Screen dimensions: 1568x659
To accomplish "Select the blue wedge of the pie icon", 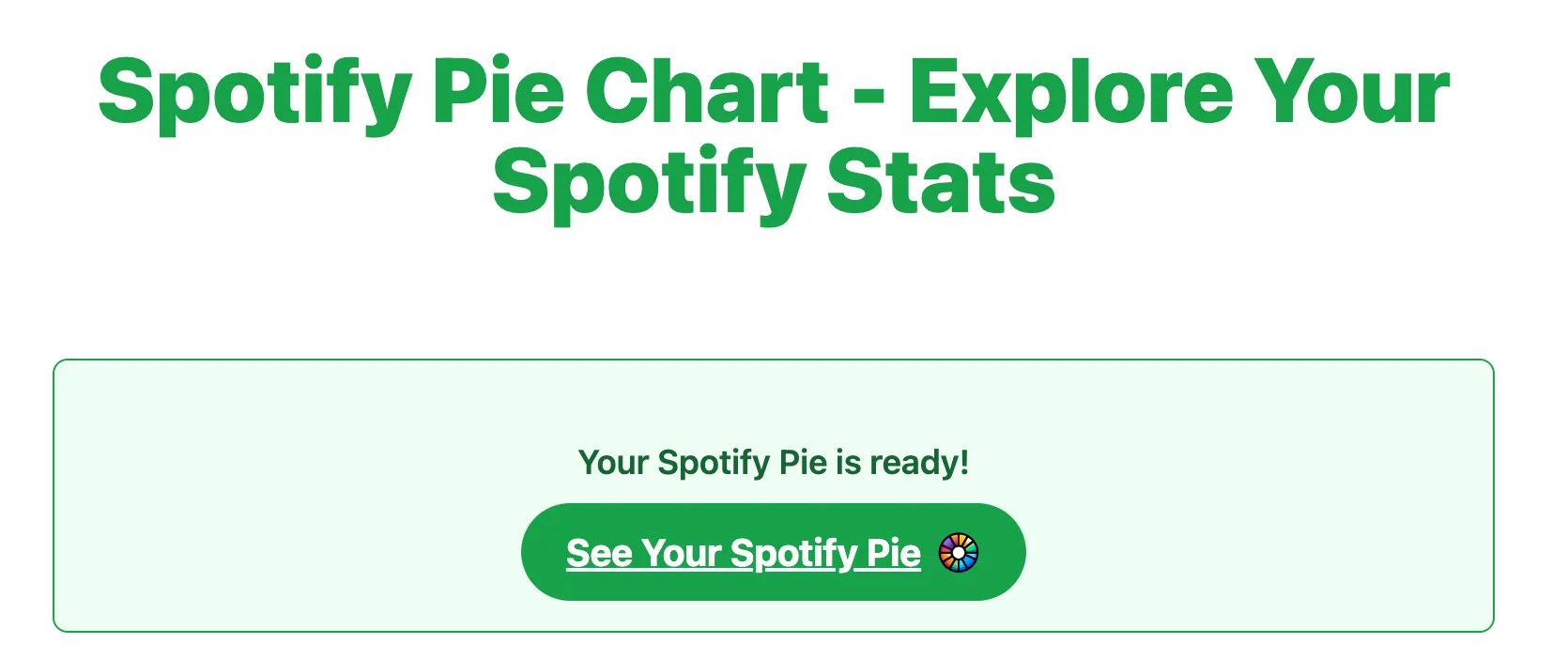I will [x=967, y=560].
